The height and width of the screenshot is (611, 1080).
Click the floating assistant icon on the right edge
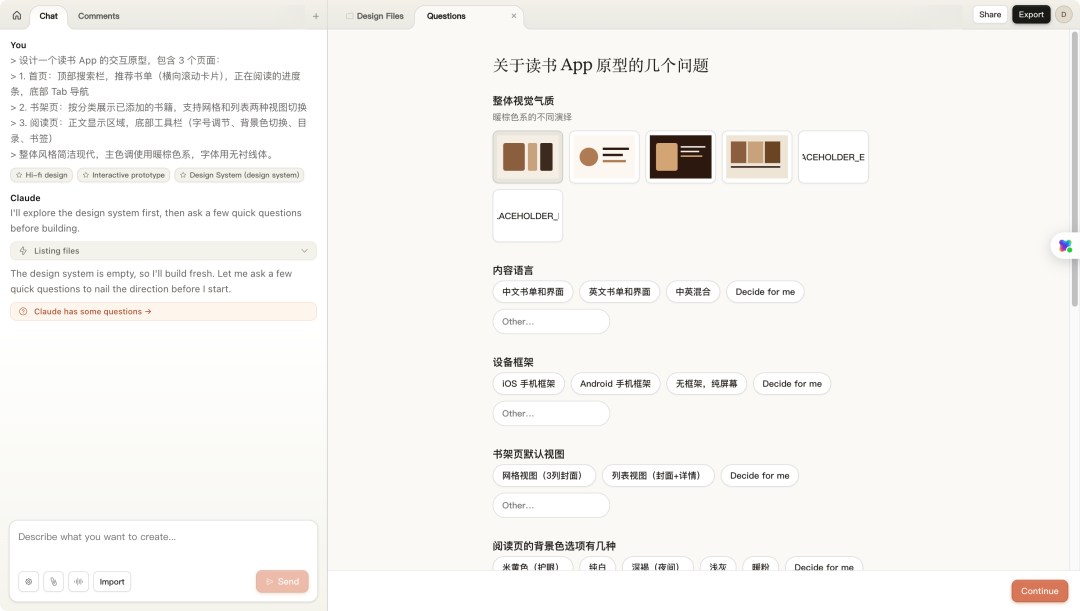click(x=1064, y=245)
